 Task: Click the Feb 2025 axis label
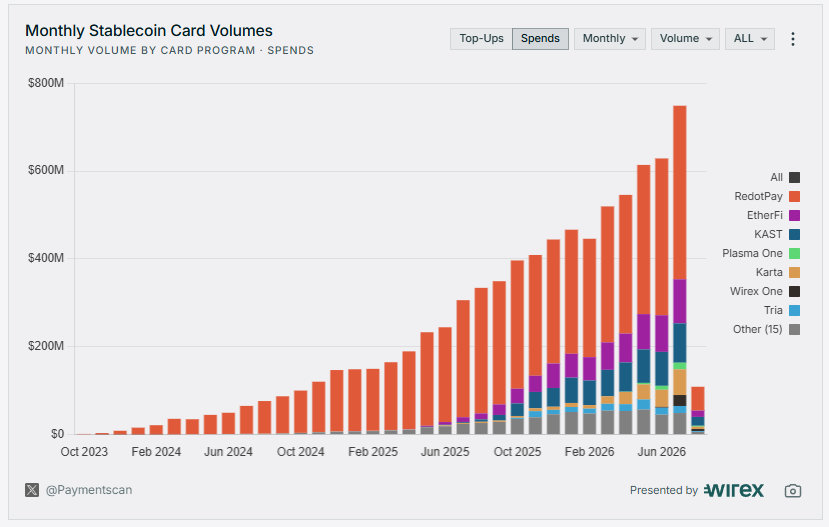pos(373,452)
